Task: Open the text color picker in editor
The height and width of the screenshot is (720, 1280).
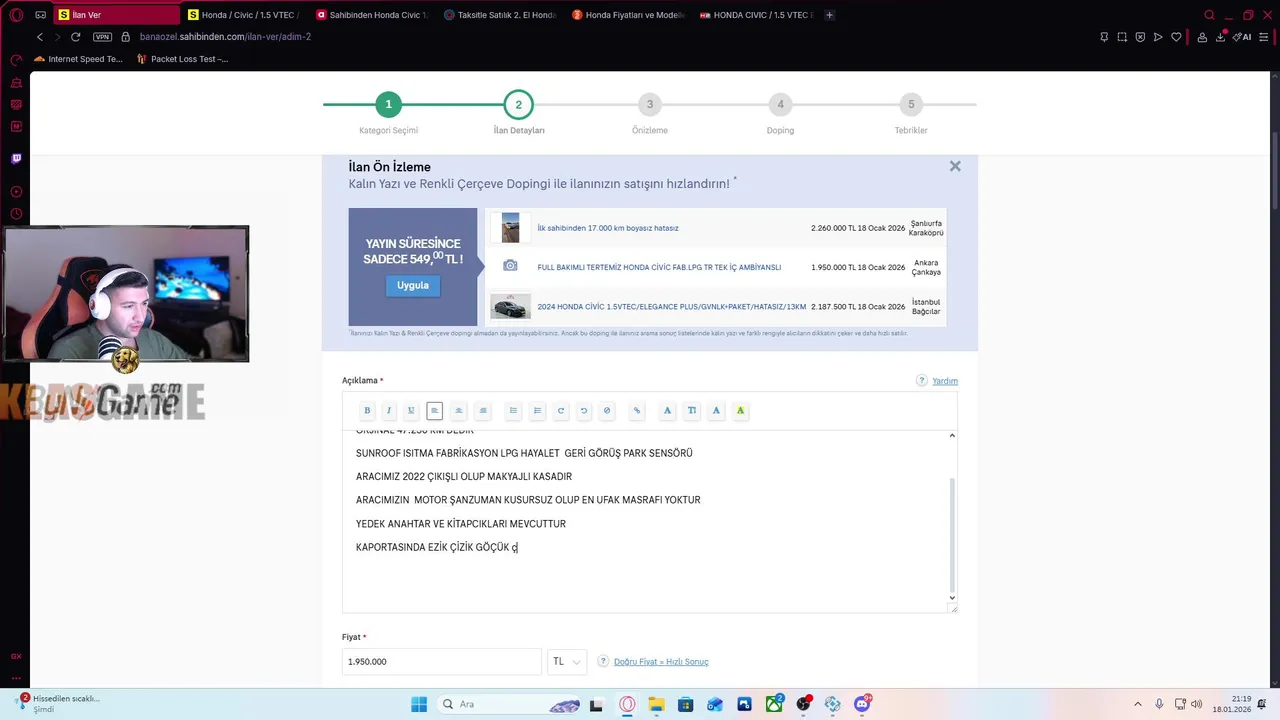Action: pyautogui.click(x=716, y=411)
